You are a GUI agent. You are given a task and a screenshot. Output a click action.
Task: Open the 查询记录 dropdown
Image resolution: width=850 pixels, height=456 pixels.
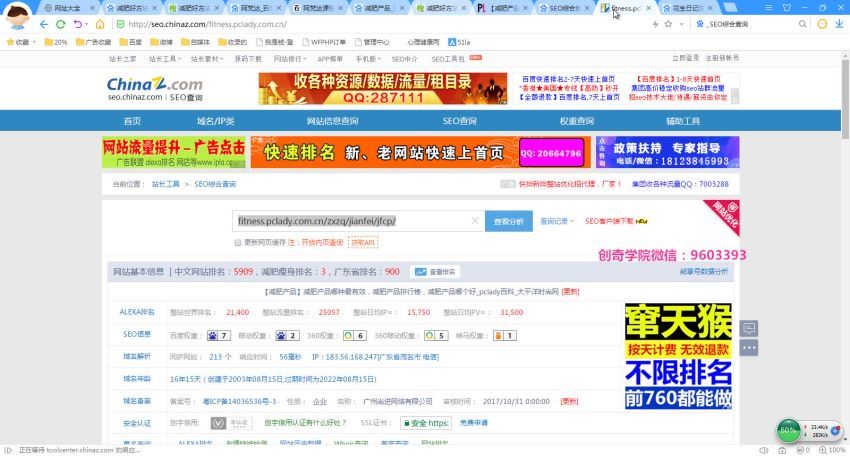557,221
